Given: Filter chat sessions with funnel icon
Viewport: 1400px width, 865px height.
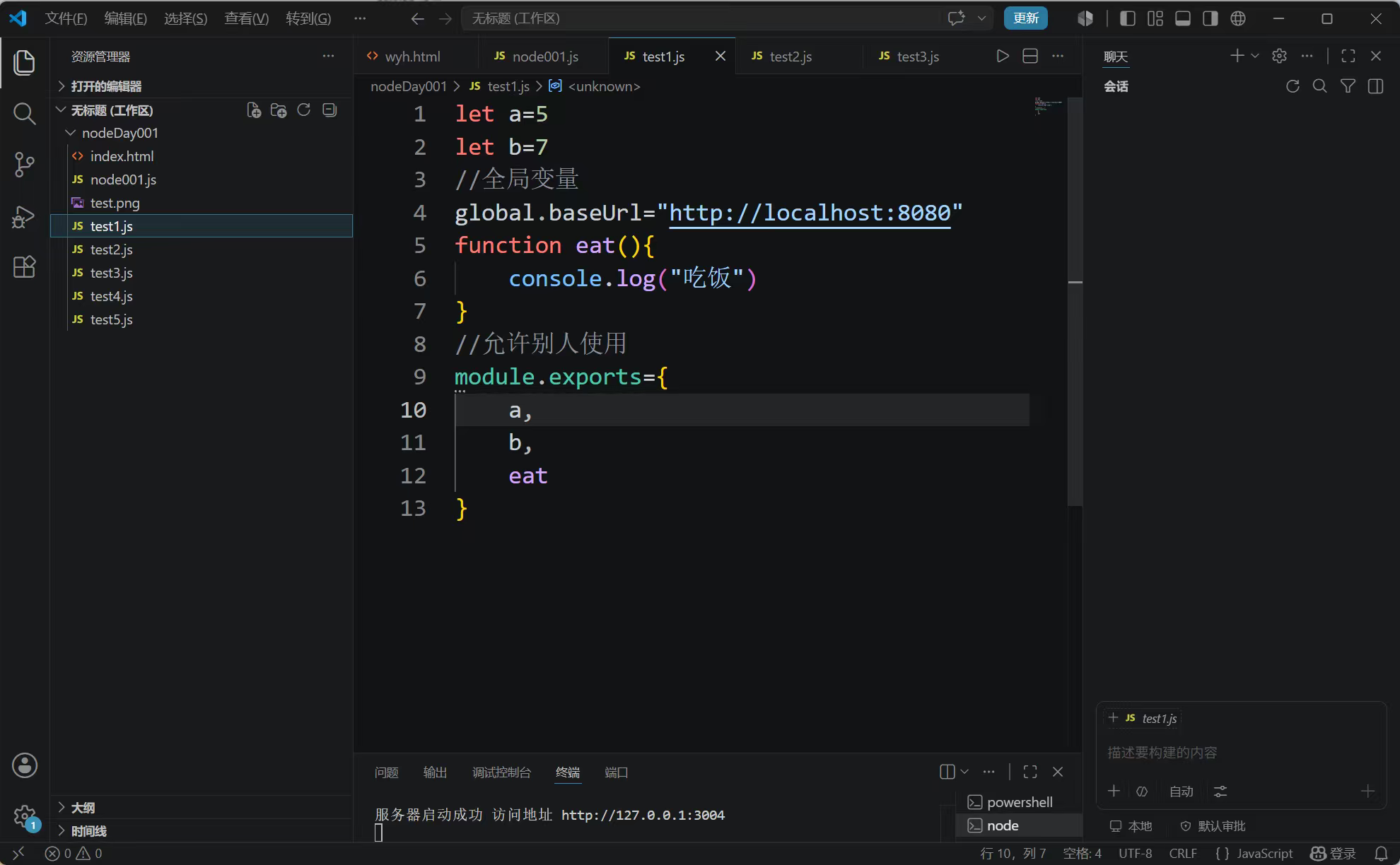Looking at the screenshot, I should pos(1348,86).
